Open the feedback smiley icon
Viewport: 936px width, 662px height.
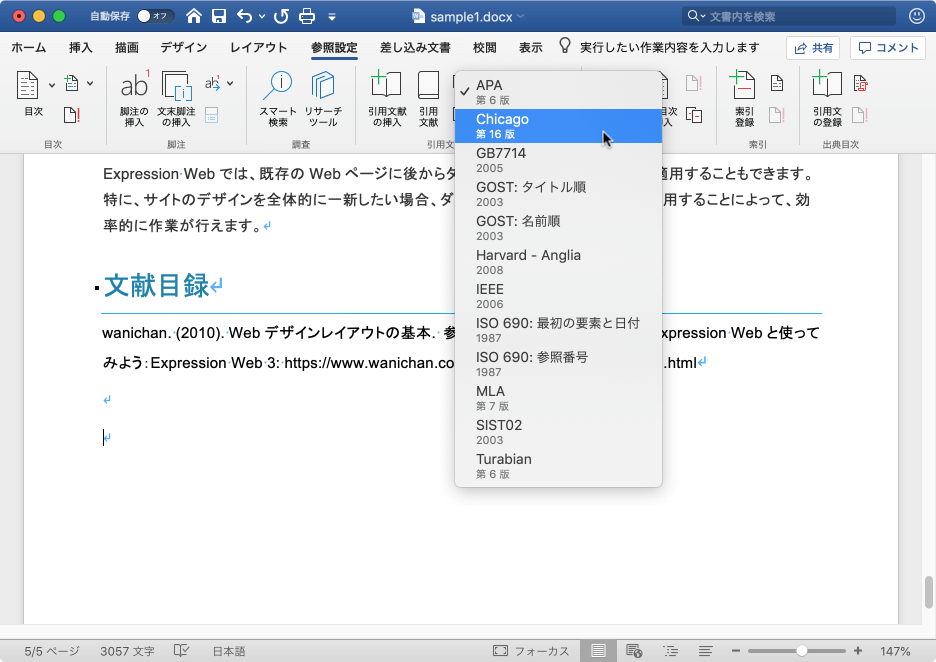(917, 16)
